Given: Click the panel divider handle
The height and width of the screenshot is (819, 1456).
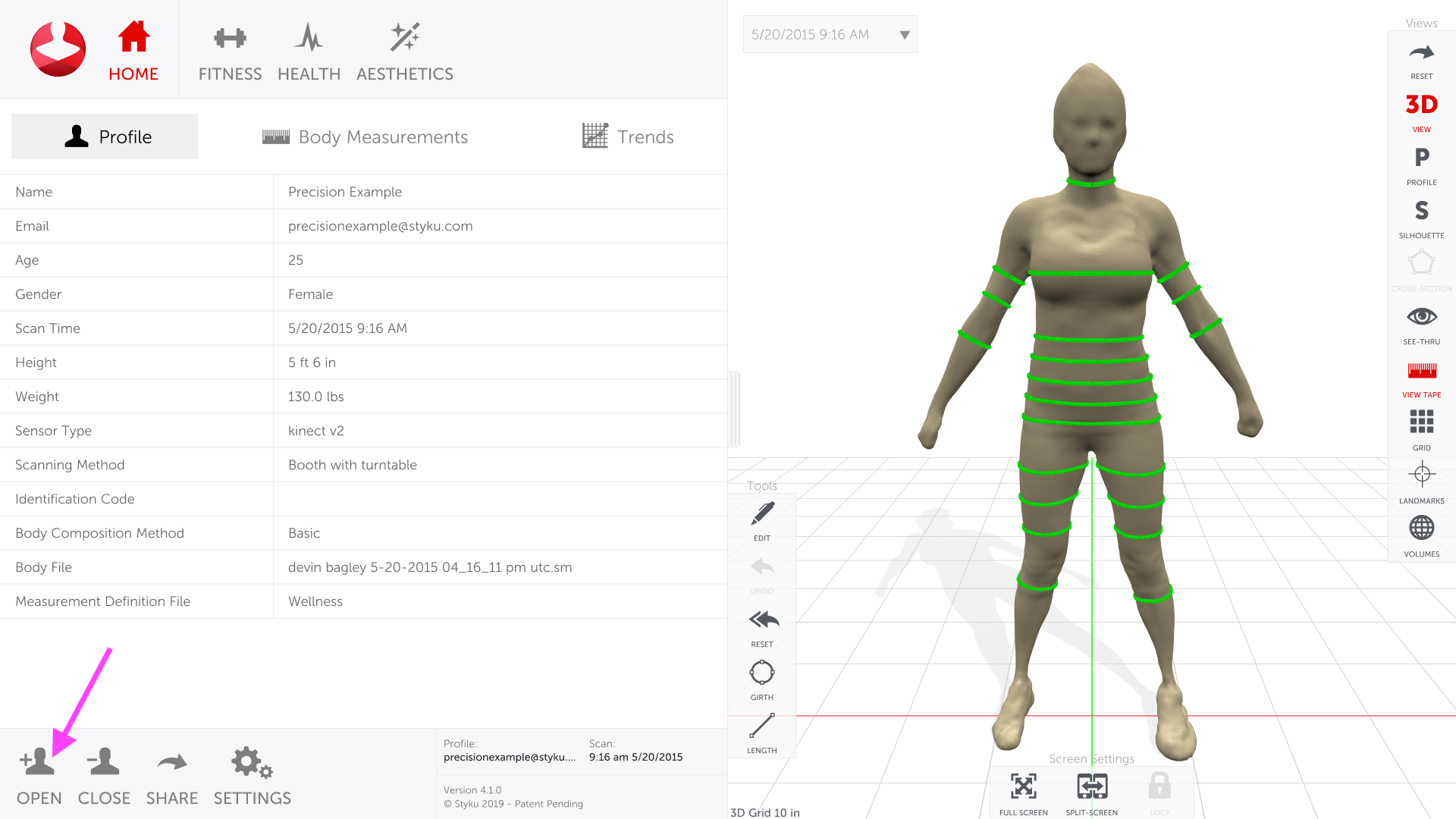Looking at the screenshot, I should point(734,409).
